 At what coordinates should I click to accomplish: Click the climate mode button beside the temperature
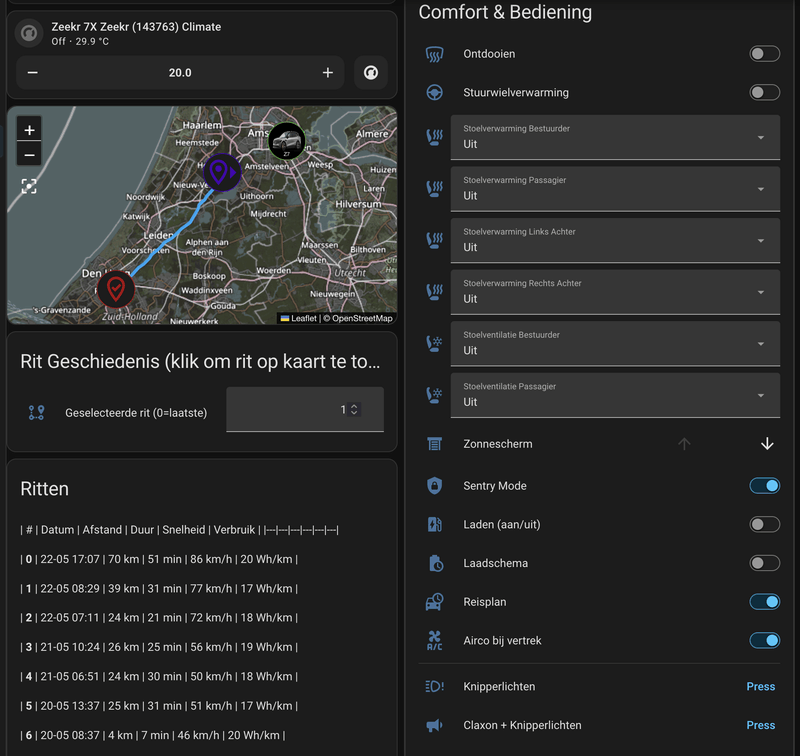tap(371, 72)
